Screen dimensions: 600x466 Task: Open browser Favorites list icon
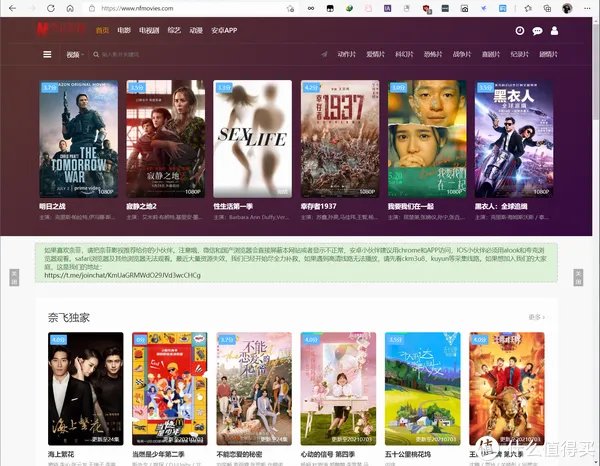pyautogui.click(x=528, y=8)
